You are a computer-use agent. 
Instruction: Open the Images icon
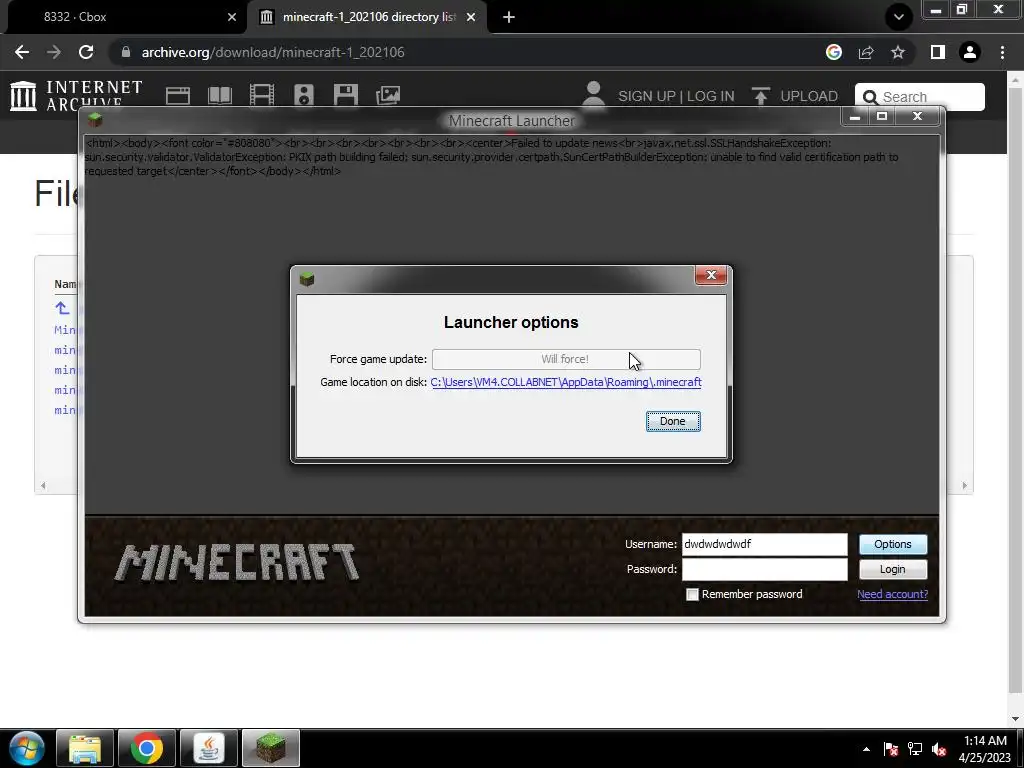point(388,95)
